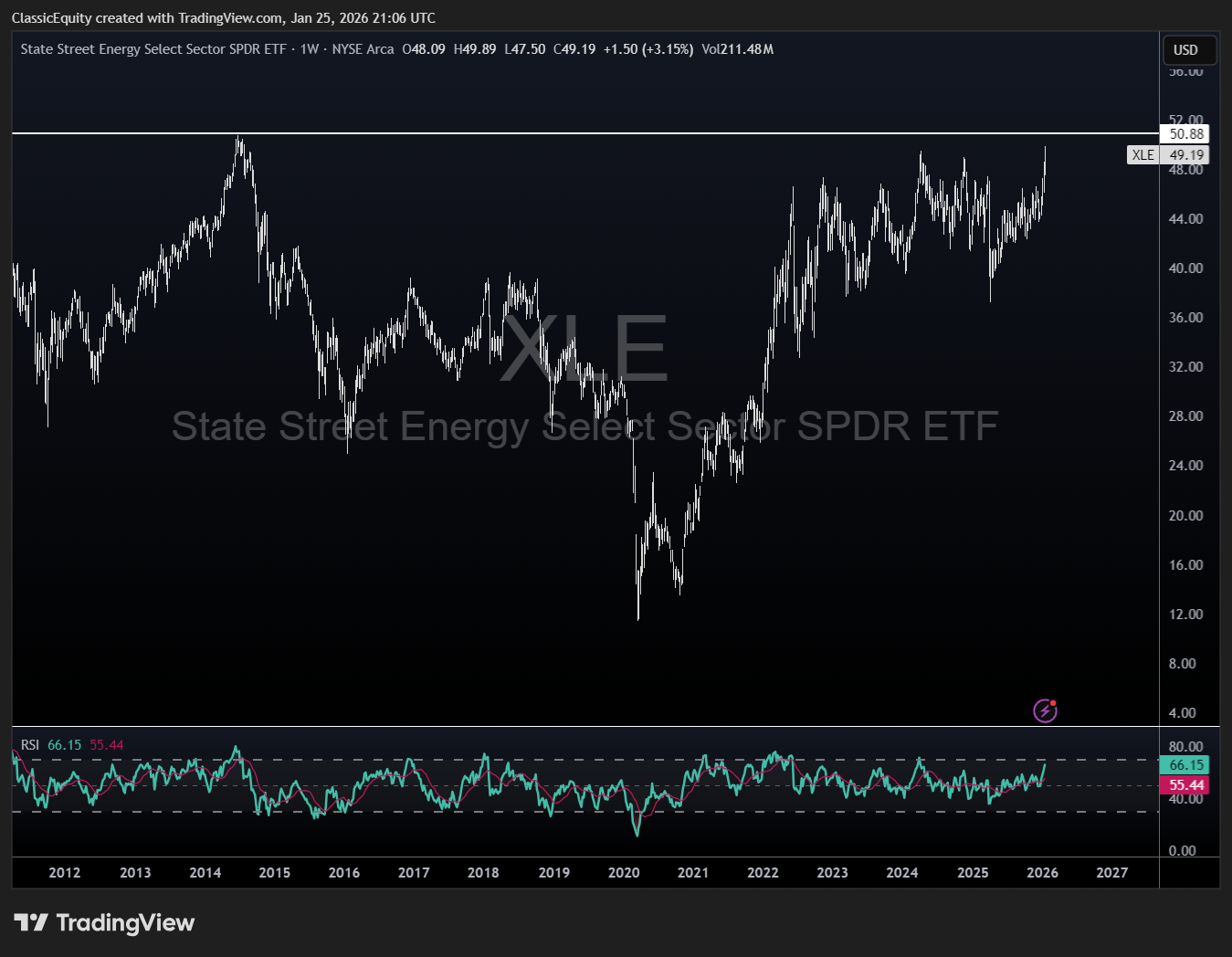Viewport: 1232px width, 957px height.
Task: Click the 1W interval in the chart legend
Action: point(310,49)
